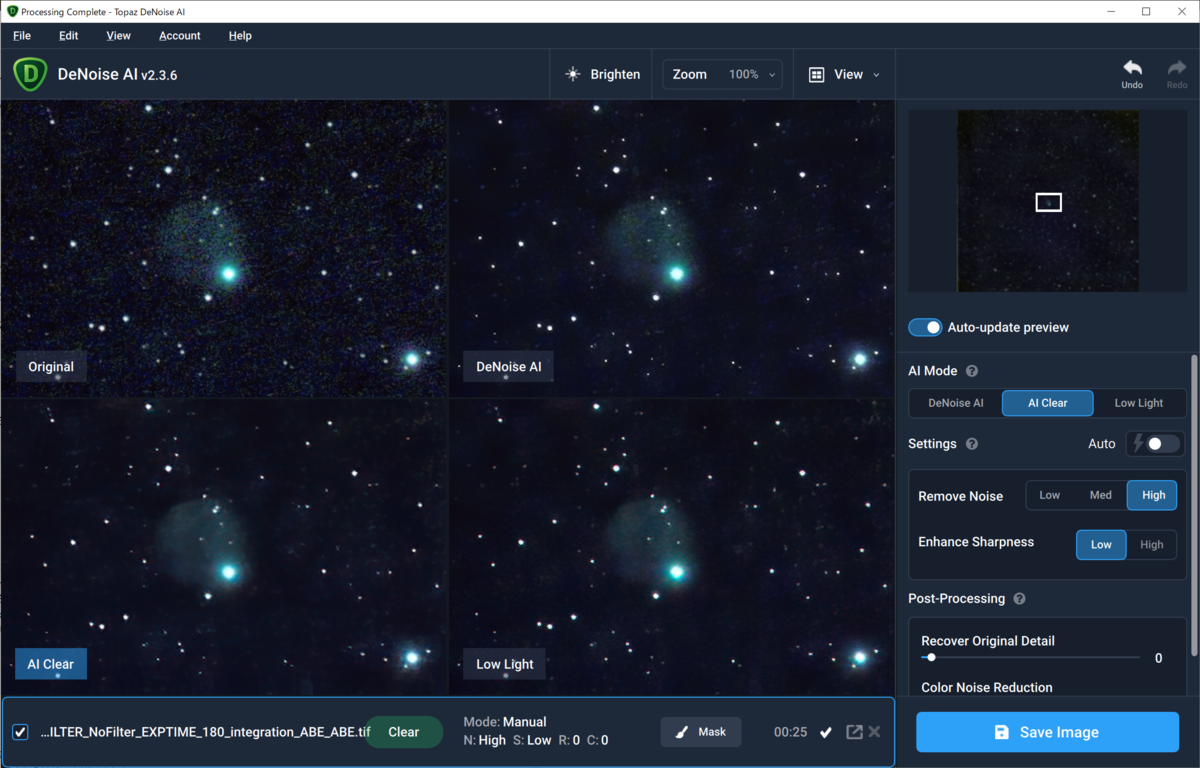
Task: Select the DeNoise AI preview label
Action: [x=509, y=367]
